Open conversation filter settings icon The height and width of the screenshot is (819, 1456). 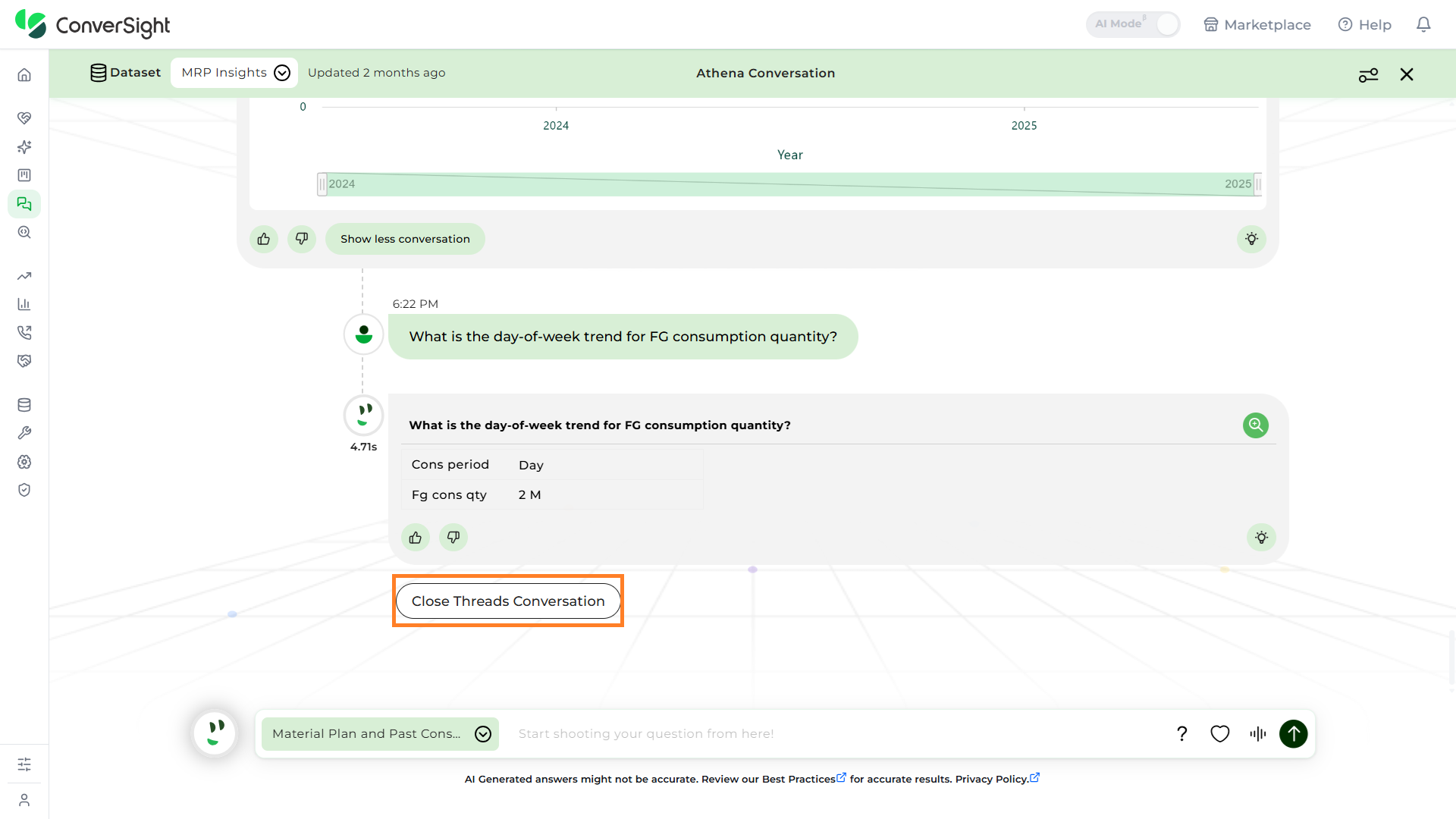(x=1368, y=74)
